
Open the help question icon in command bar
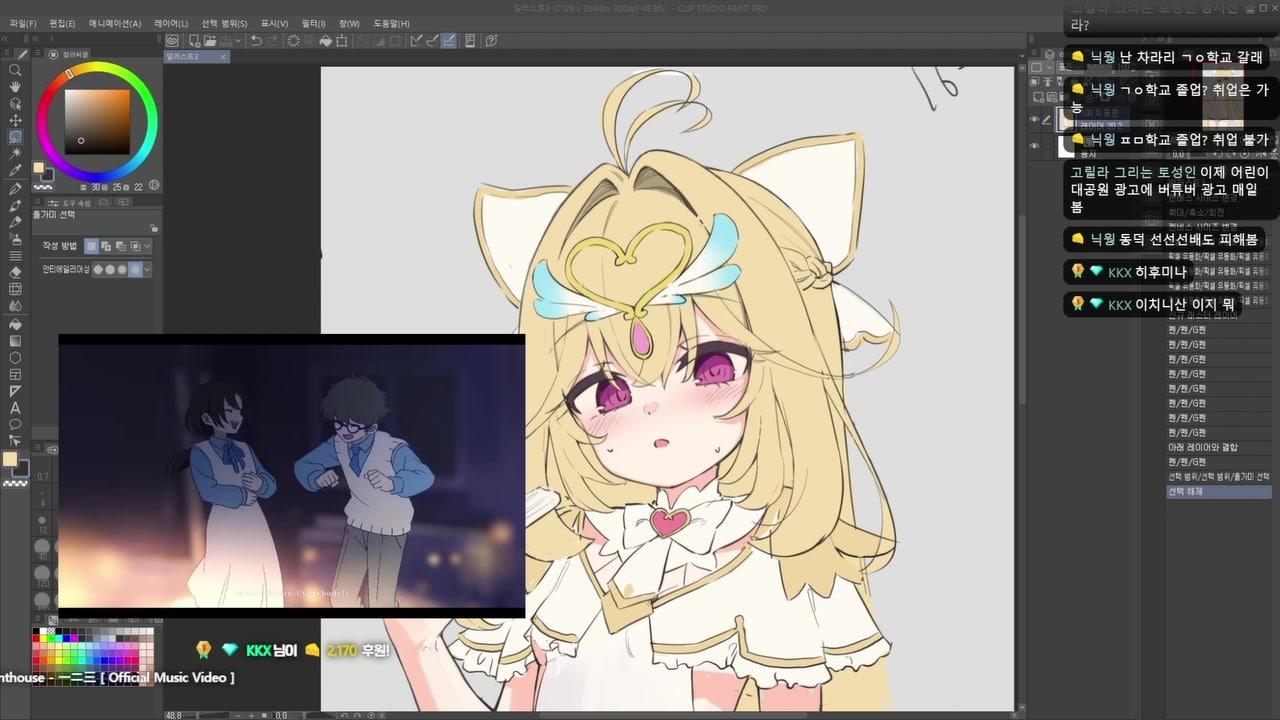pos(493,41)
